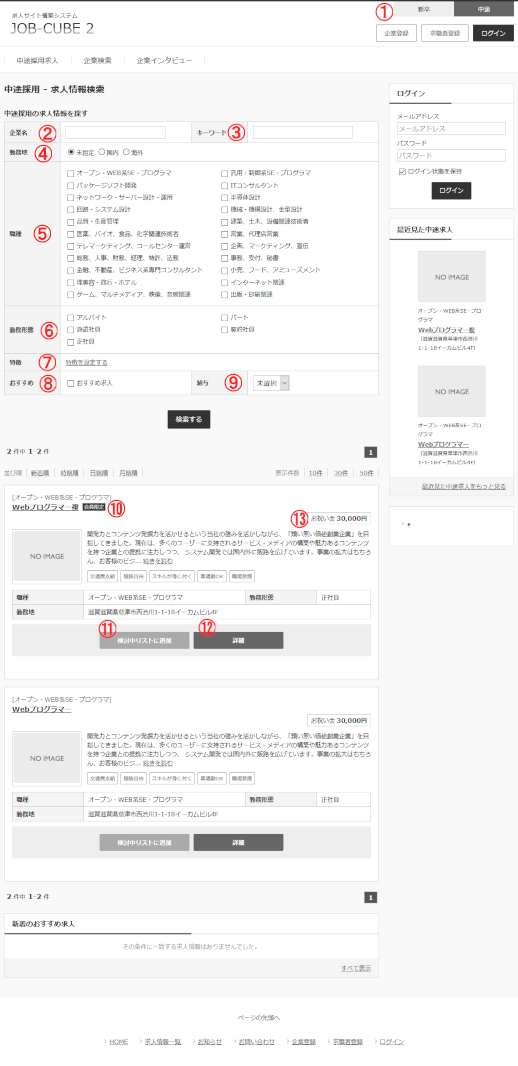Open first NO IMAGE thumbnail in recently viewed jobs
Screen dimensions: 518x1066
451,276
